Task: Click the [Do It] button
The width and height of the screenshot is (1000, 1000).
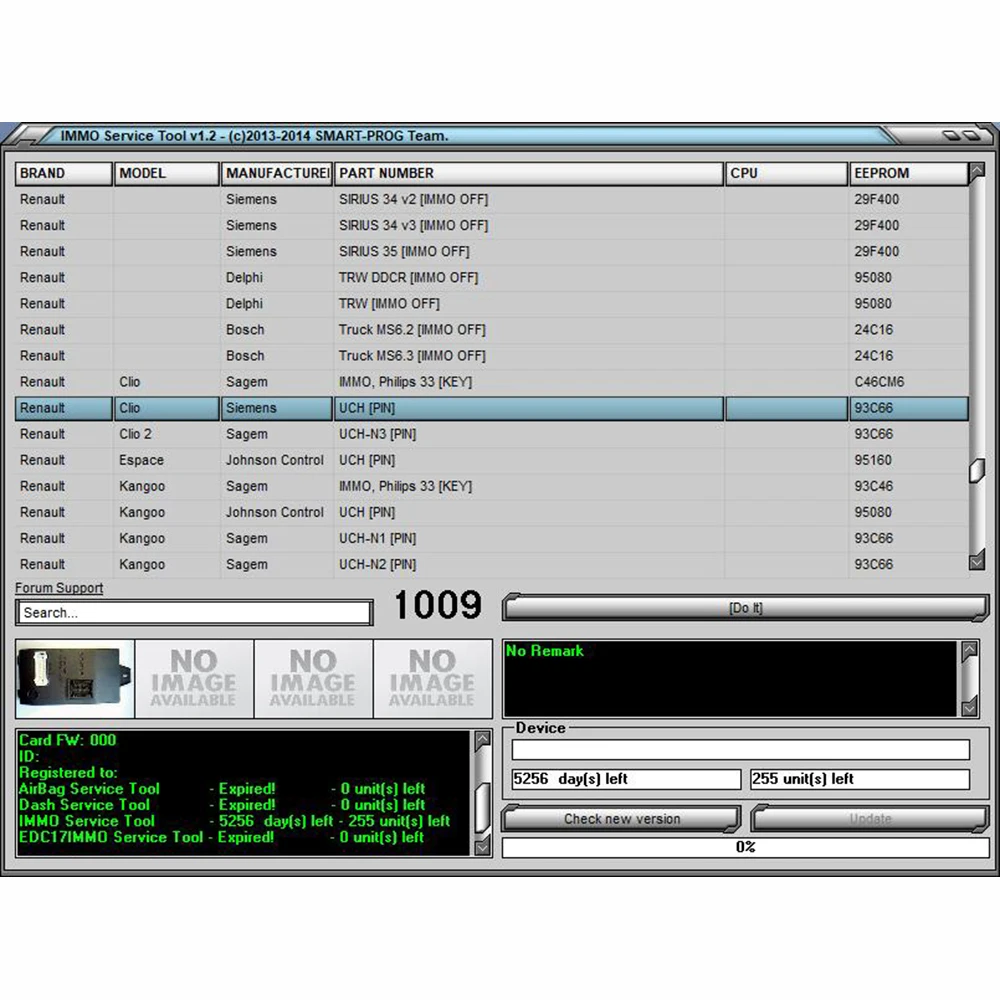Action: pos(746,608)
